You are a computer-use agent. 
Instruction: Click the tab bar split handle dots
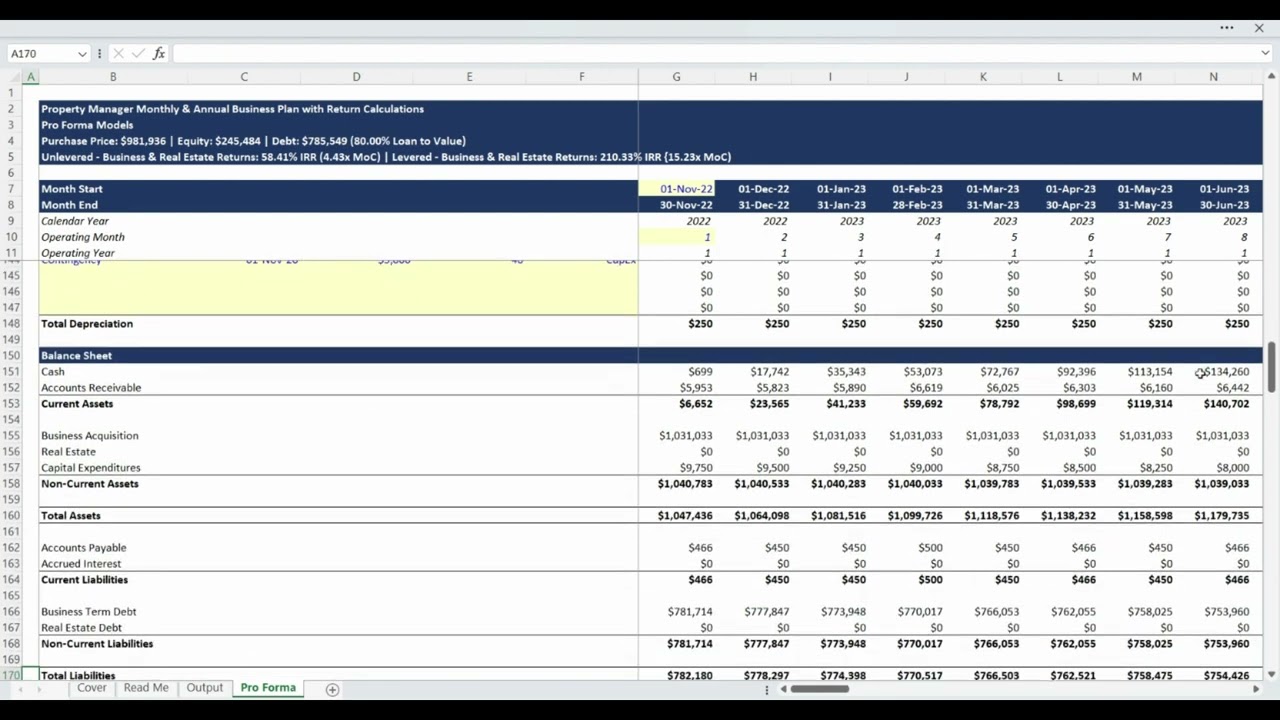[767, 689]
